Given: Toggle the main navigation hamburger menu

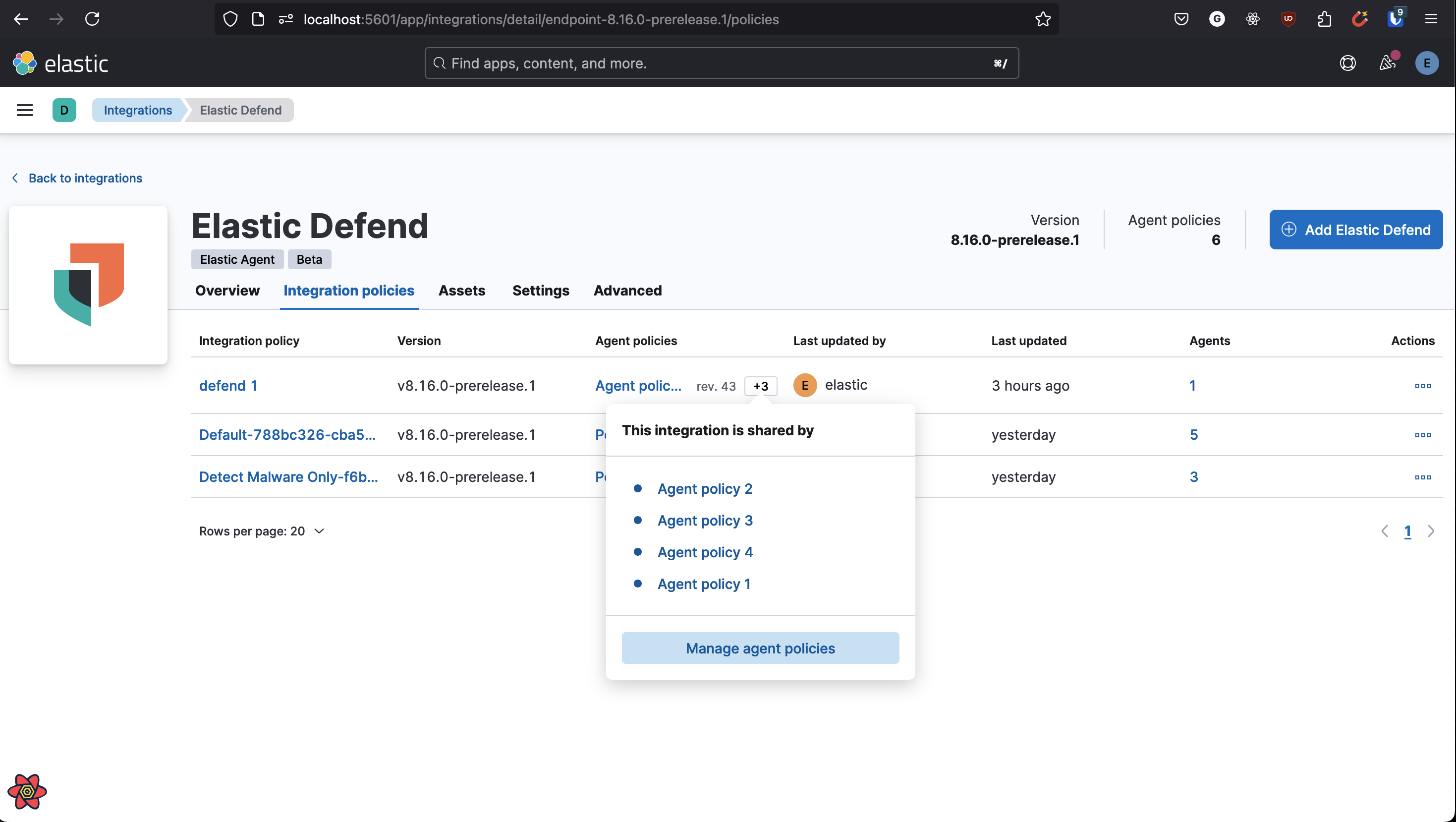Looking at the screenshot, I should click(x=25, y=110).
